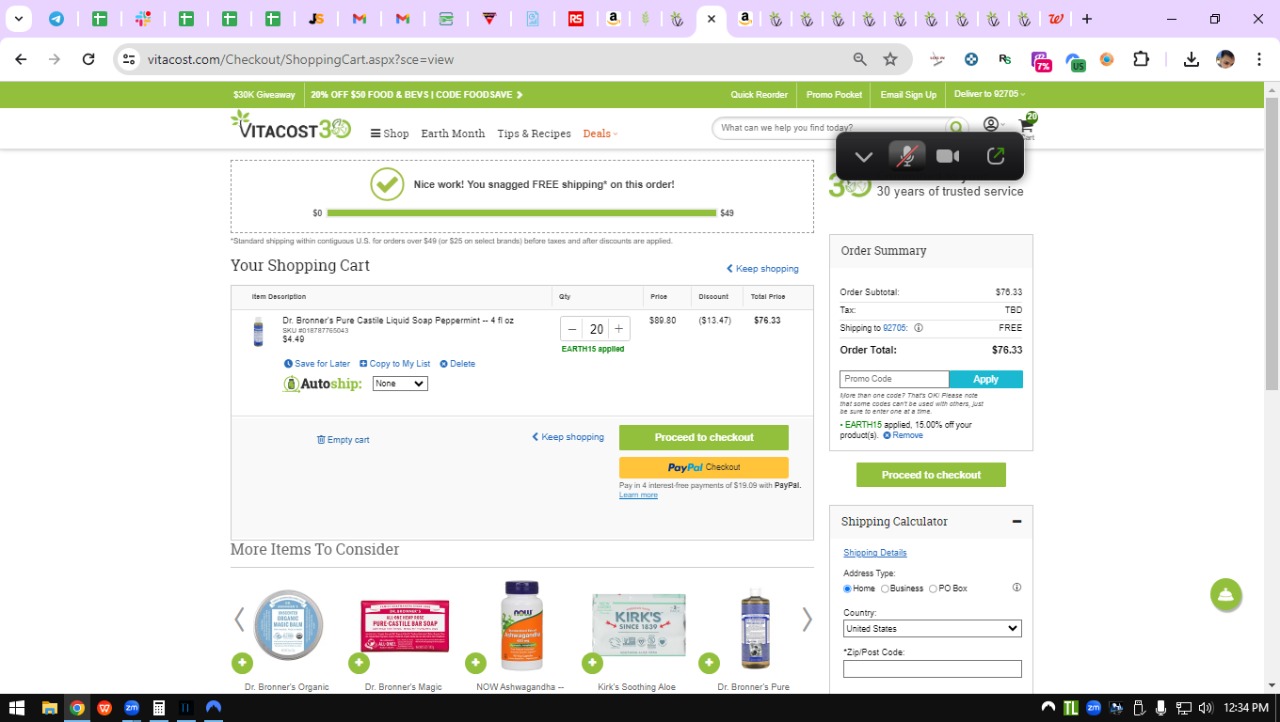This screenshot has height=722, width=1280.
Task: Decrease the quantity with the minus button
Action: 572,329
